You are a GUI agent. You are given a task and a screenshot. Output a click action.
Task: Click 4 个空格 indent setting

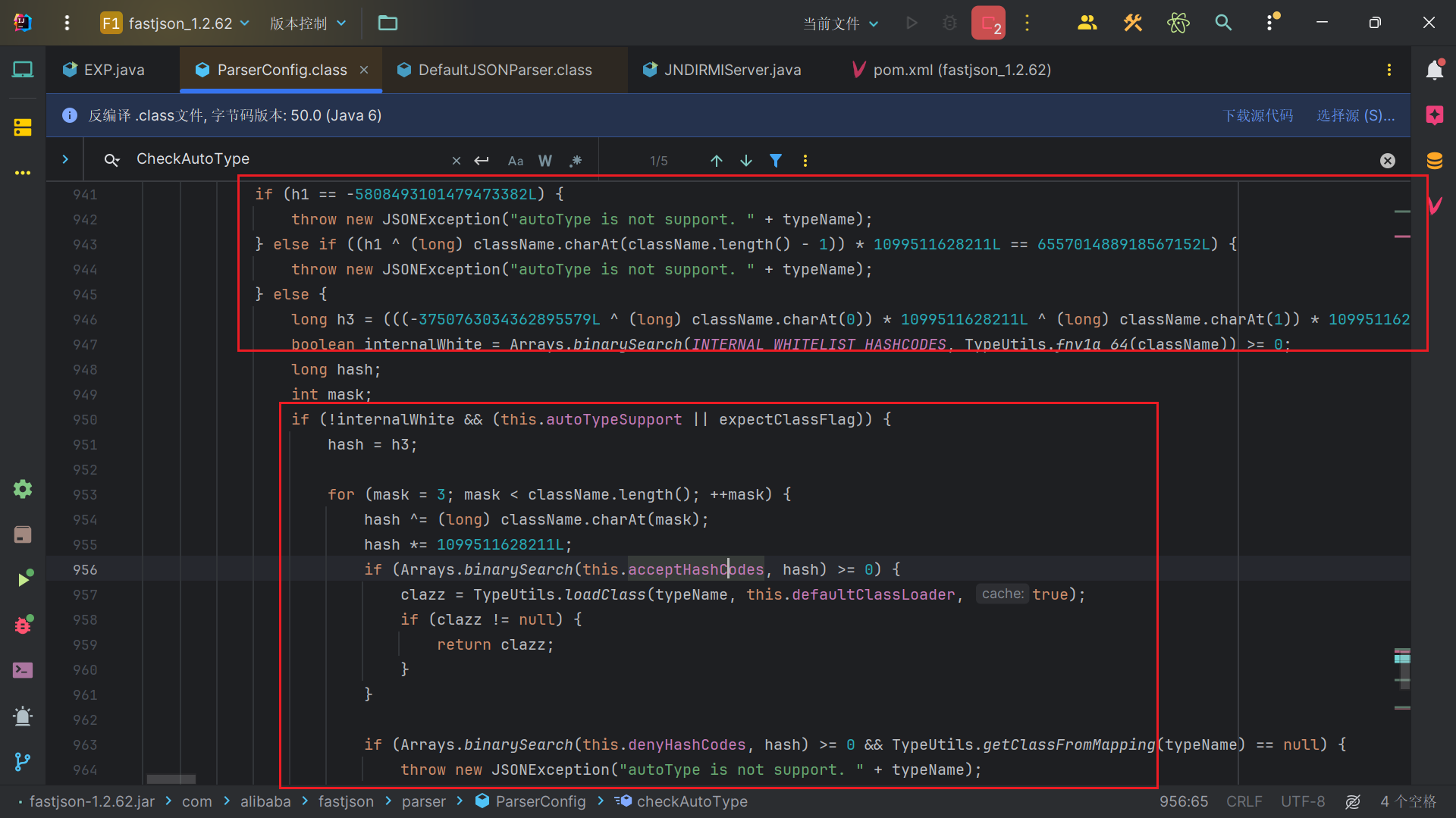tap(1408, 801)
